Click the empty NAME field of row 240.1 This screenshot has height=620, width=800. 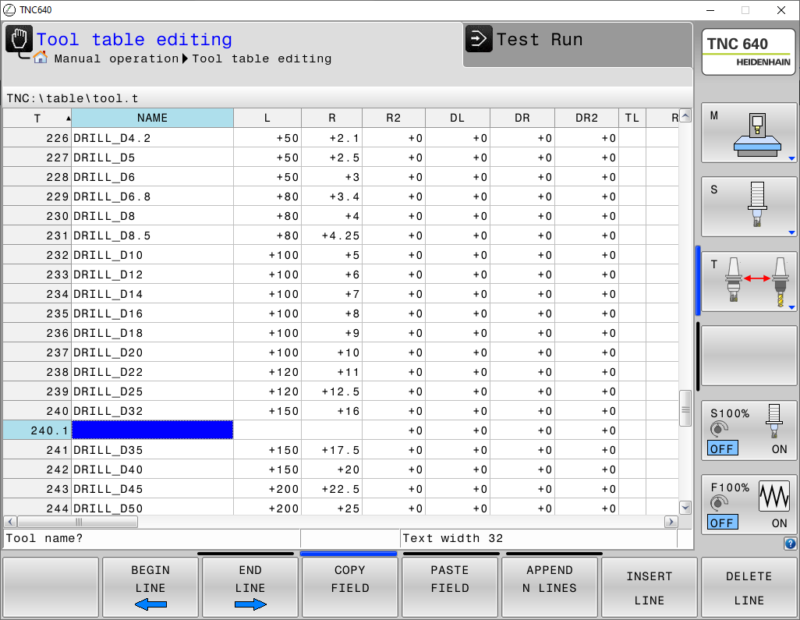tap(152, 430)
